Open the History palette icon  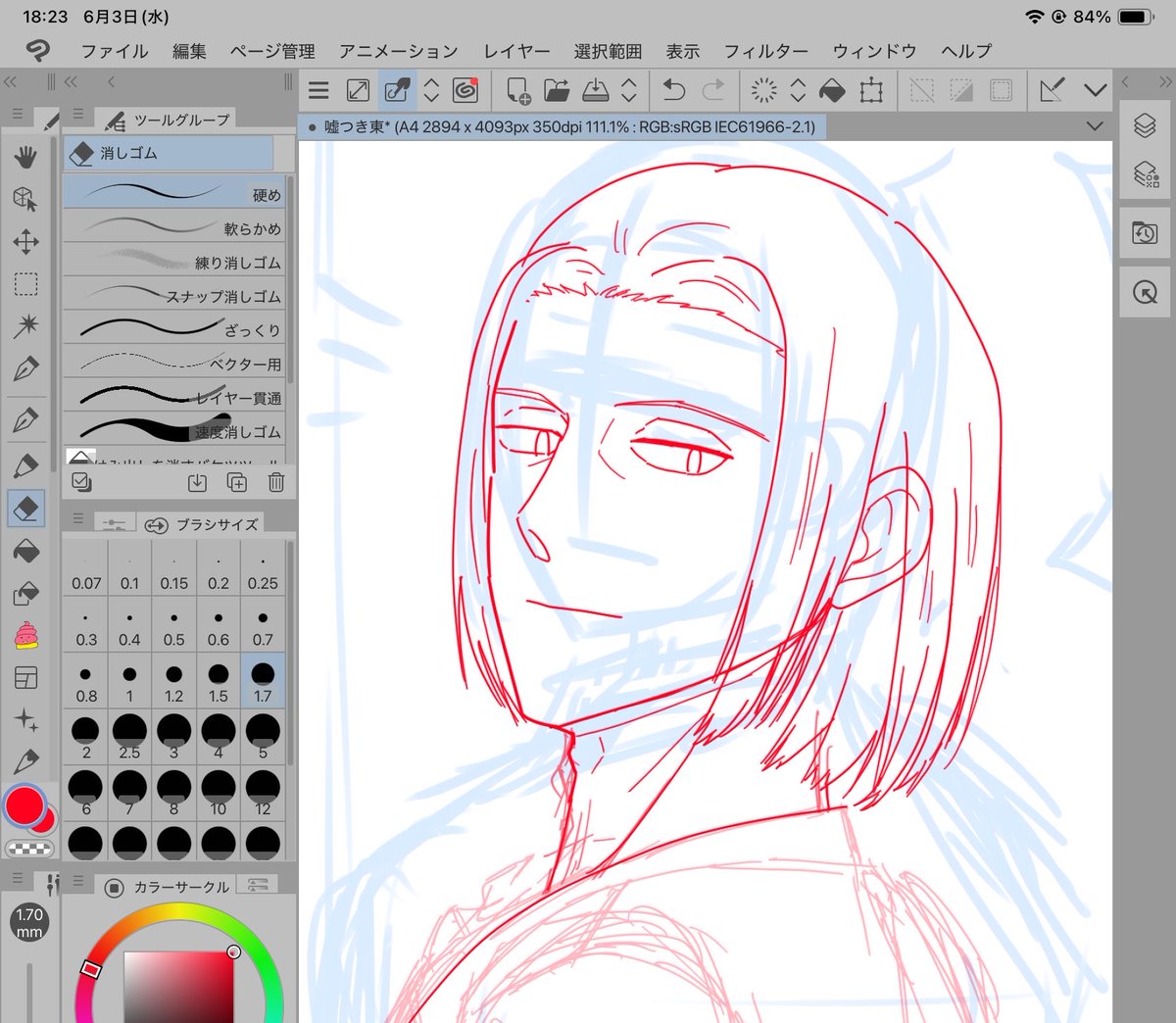1145,233
